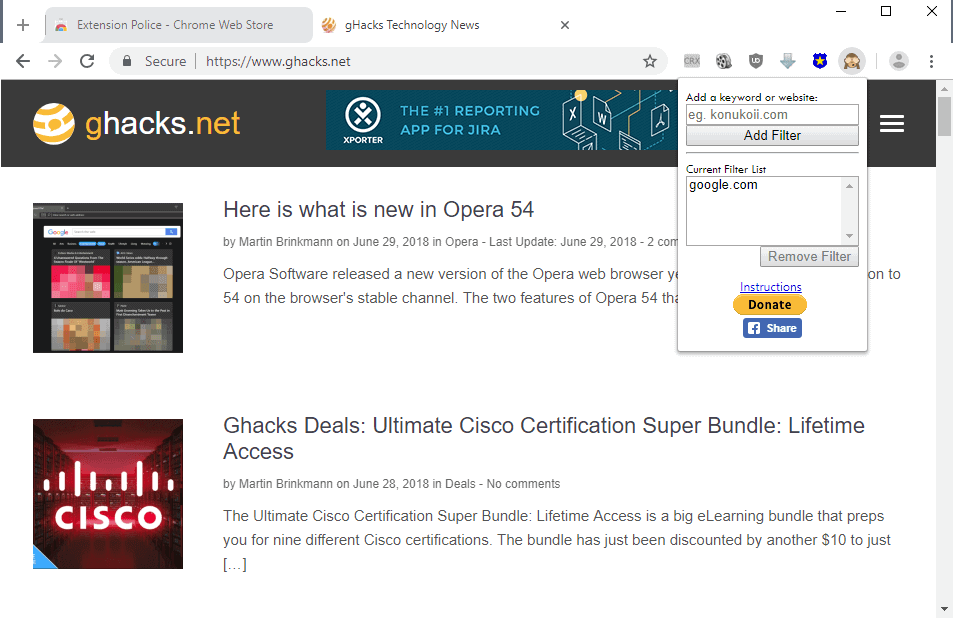953x618 pixels.
Task: Click the yellow Donate button
Action: 769,304
